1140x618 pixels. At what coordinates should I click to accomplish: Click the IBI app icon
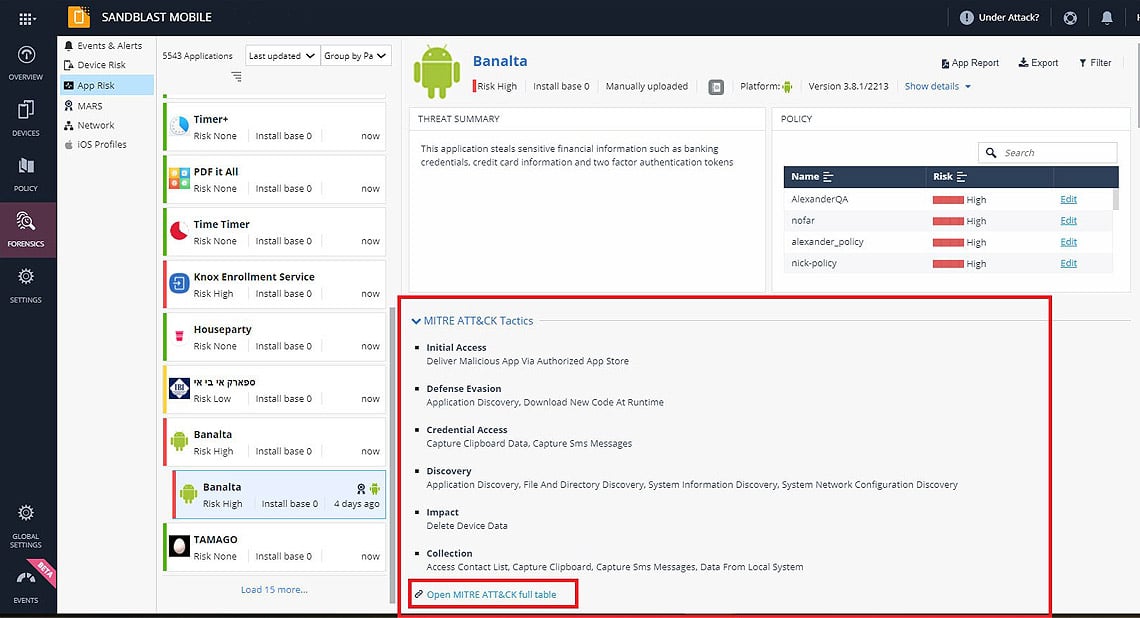[x=179, y=388]
